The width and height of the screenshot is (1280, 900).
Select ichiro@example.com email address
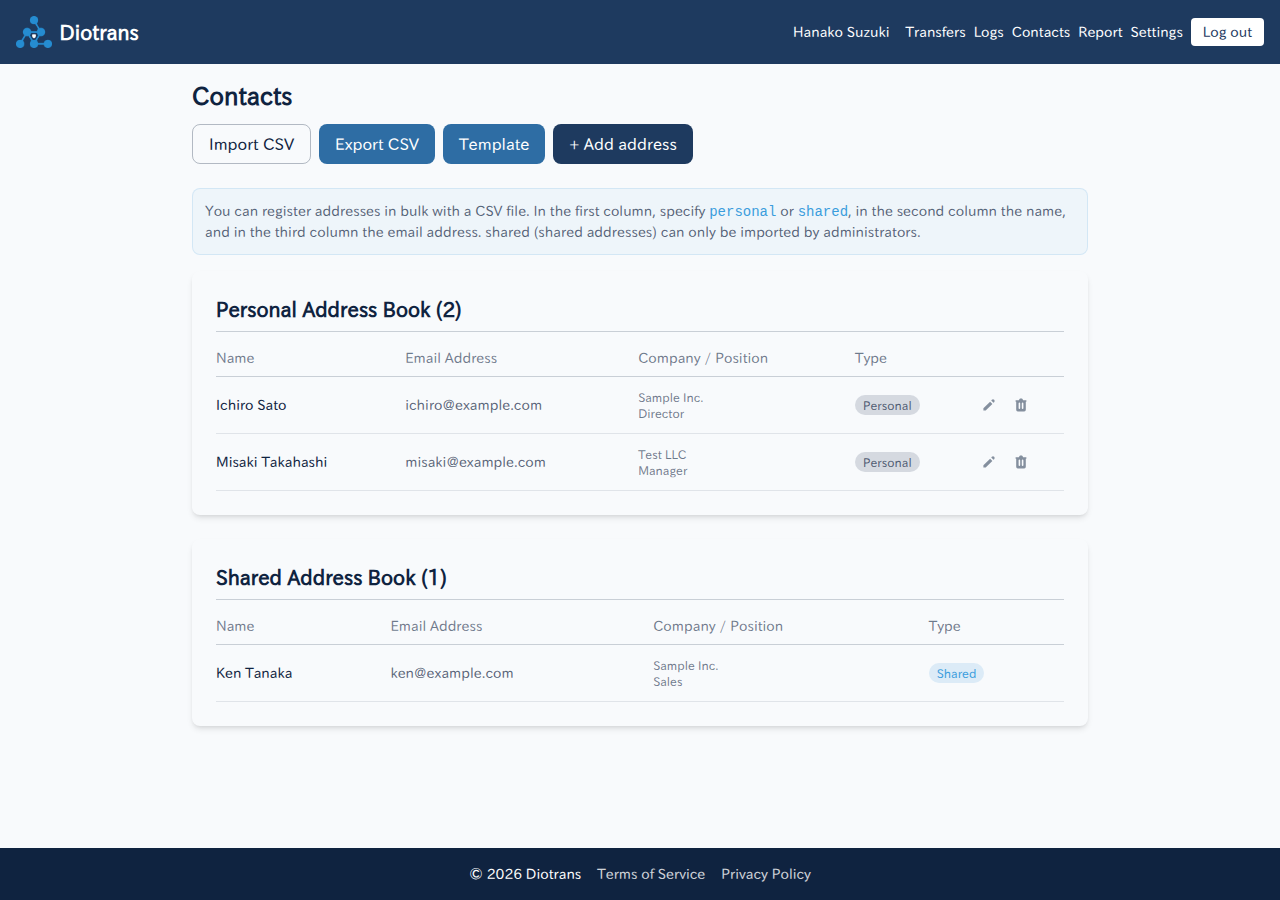tap(473, 405)
